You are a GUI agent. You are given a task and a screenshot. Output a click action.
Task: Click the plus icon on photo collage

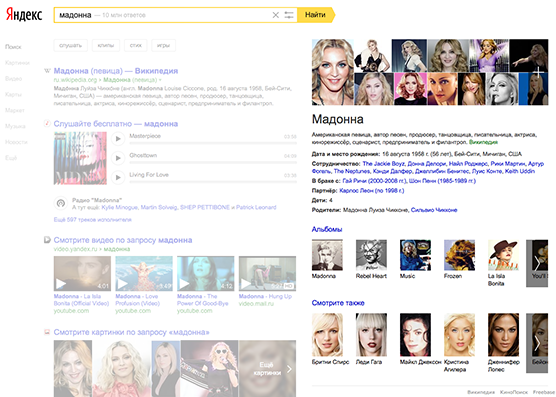[x=539, y=72]
